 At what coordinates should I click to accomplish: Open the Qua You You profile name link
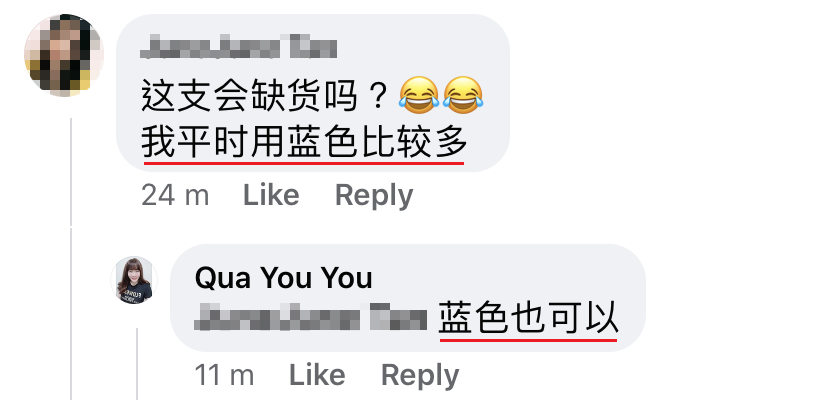[284, 277]
